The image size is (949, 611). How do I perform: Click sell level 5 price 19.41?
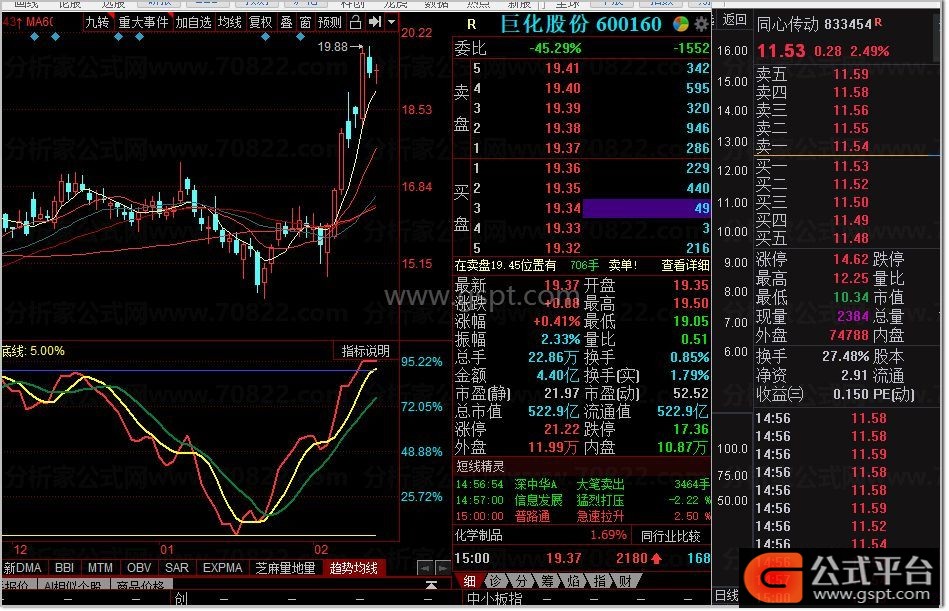click(562, 68)
